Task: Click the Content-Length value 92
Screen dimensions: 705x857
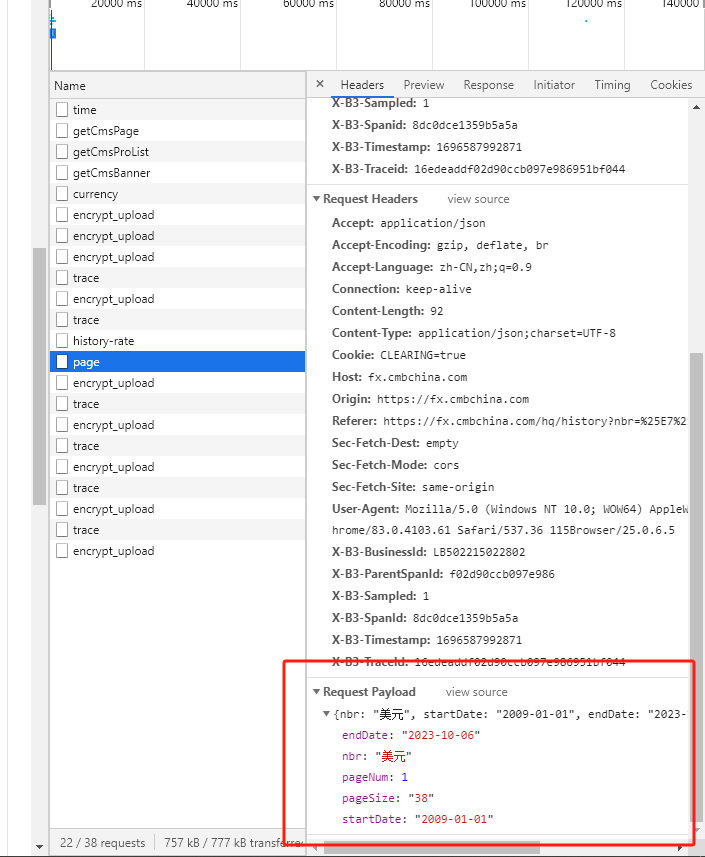Action: pos(437,311)
